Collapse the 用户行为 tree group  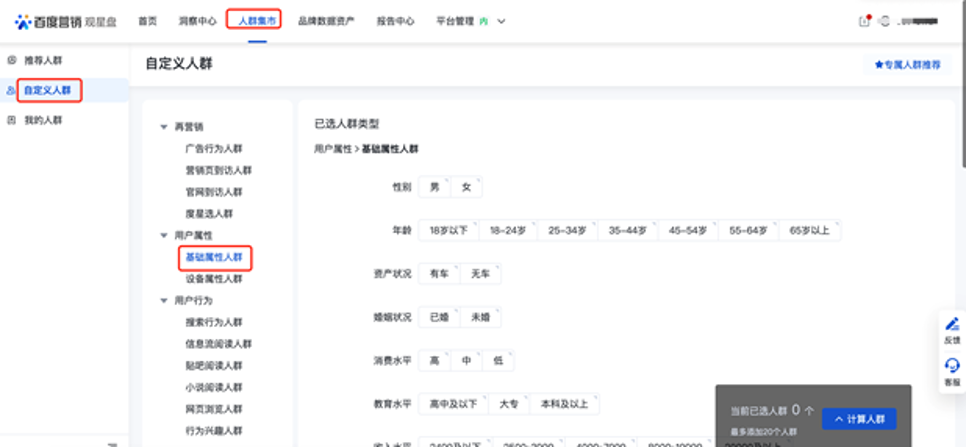[164, 300]
